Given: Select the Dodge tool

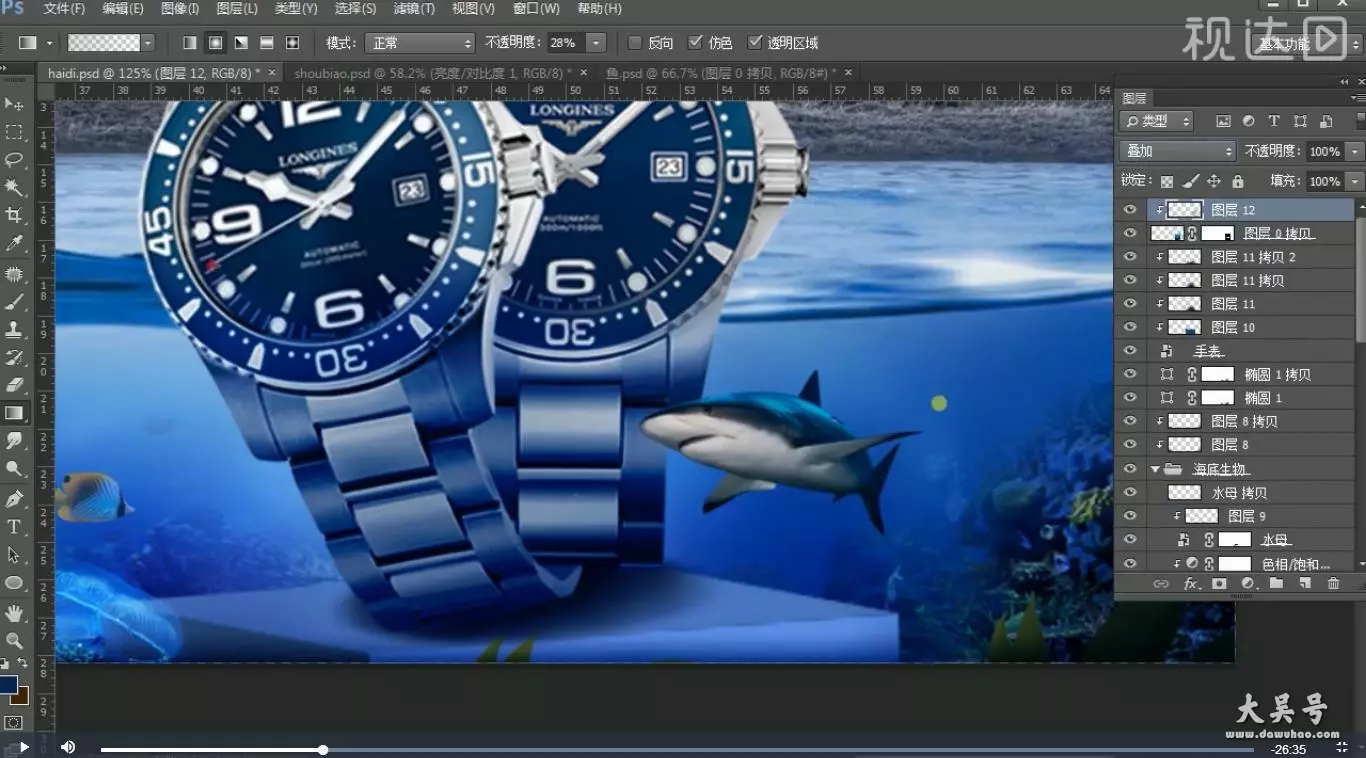Looking at the screenshot, I should click(14, 468).
